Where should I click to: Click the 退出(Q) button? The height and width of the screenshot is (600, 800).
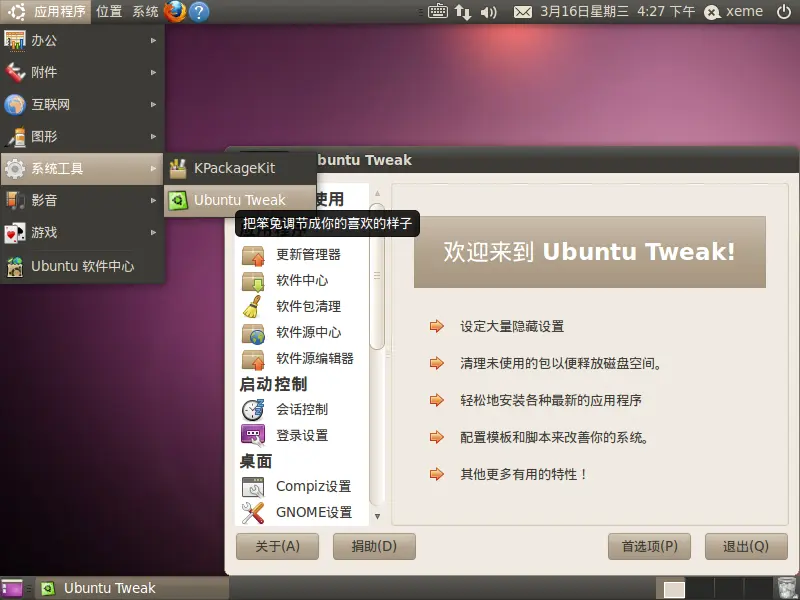coord(746,546)
